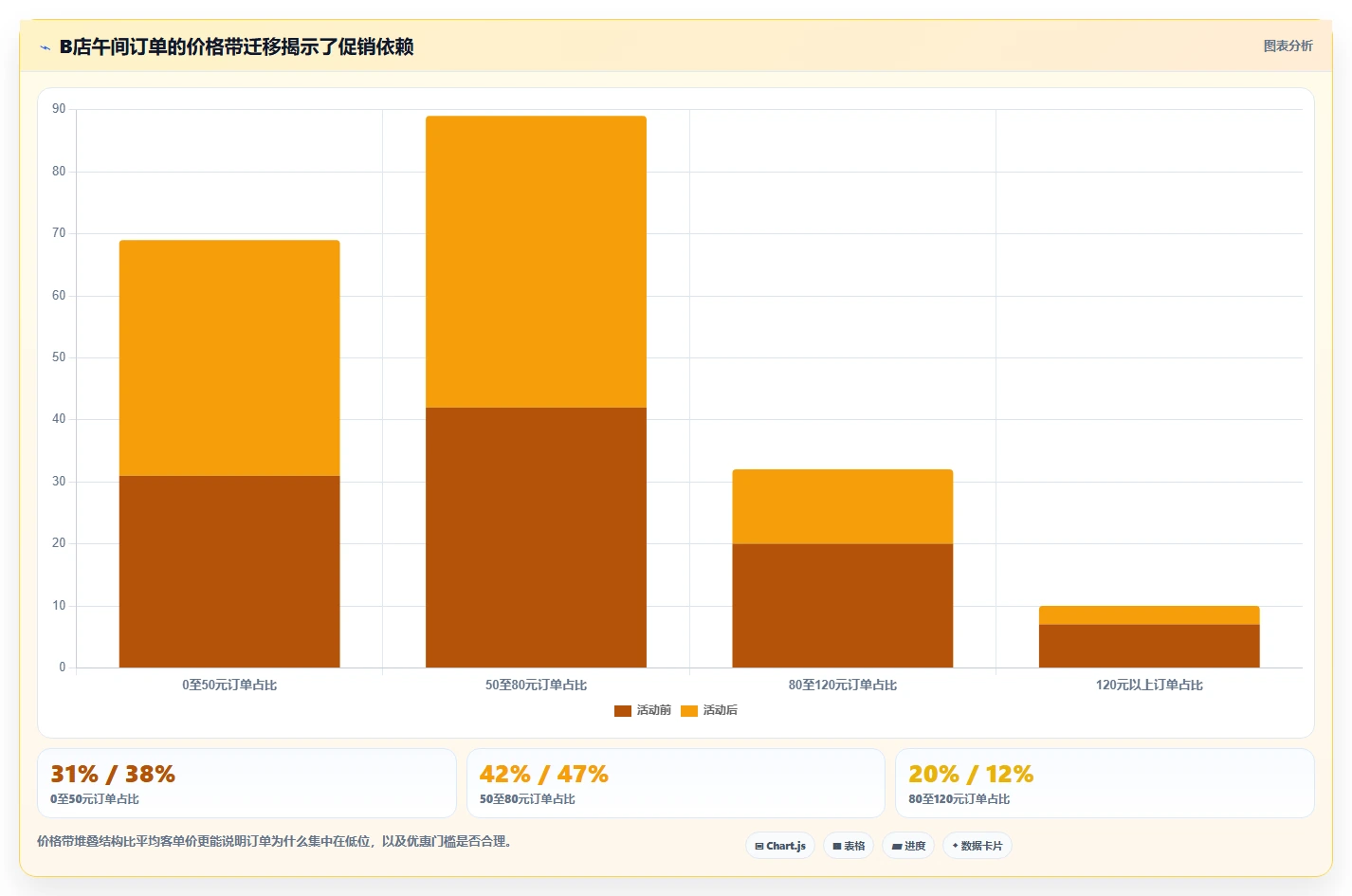Click the y-axis tick label 30
The width and height of the screenshot is (1352, 896).
[59, 482]
